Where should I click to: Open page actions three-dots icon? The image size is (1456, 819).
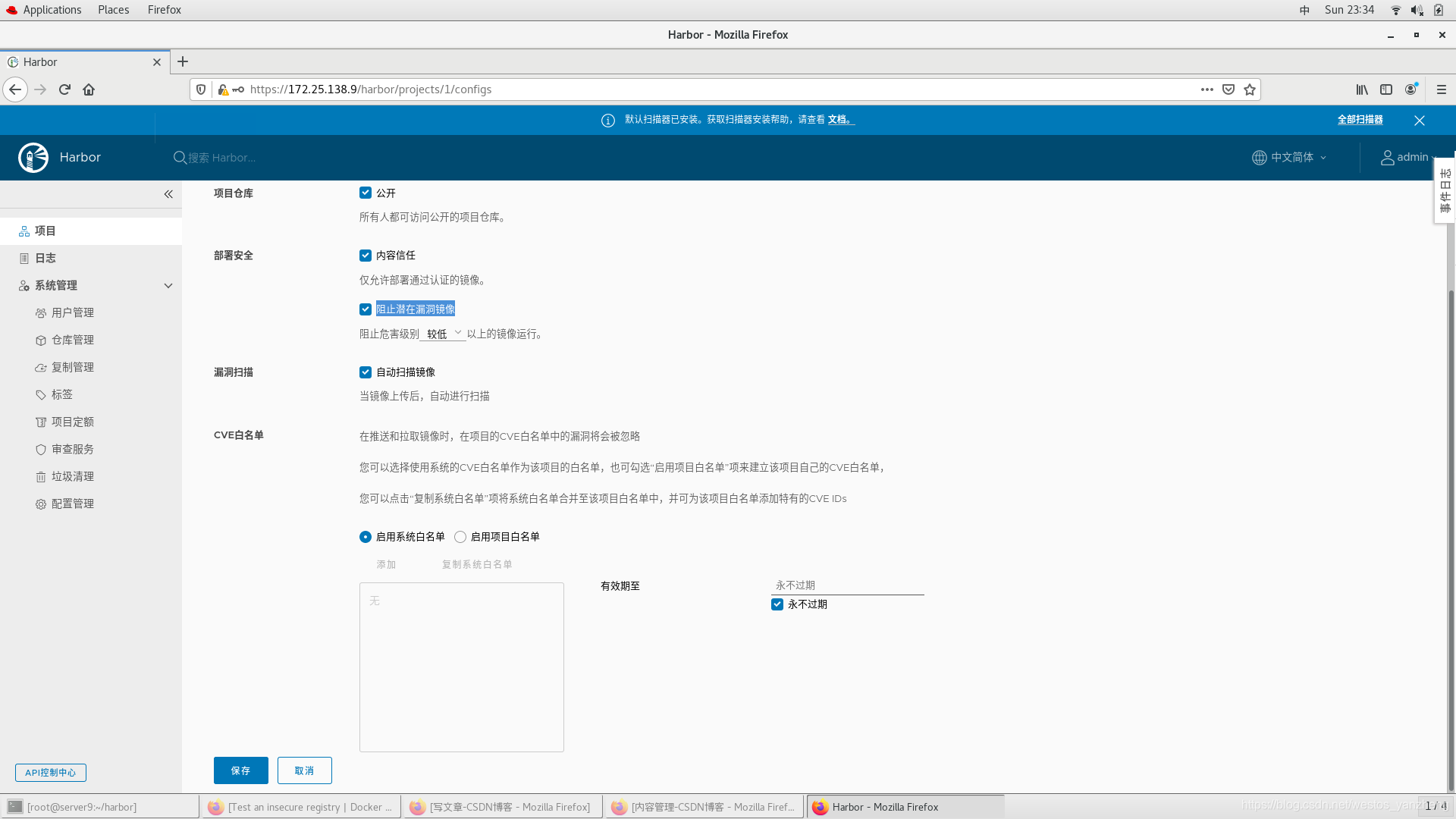(1207, 89)
